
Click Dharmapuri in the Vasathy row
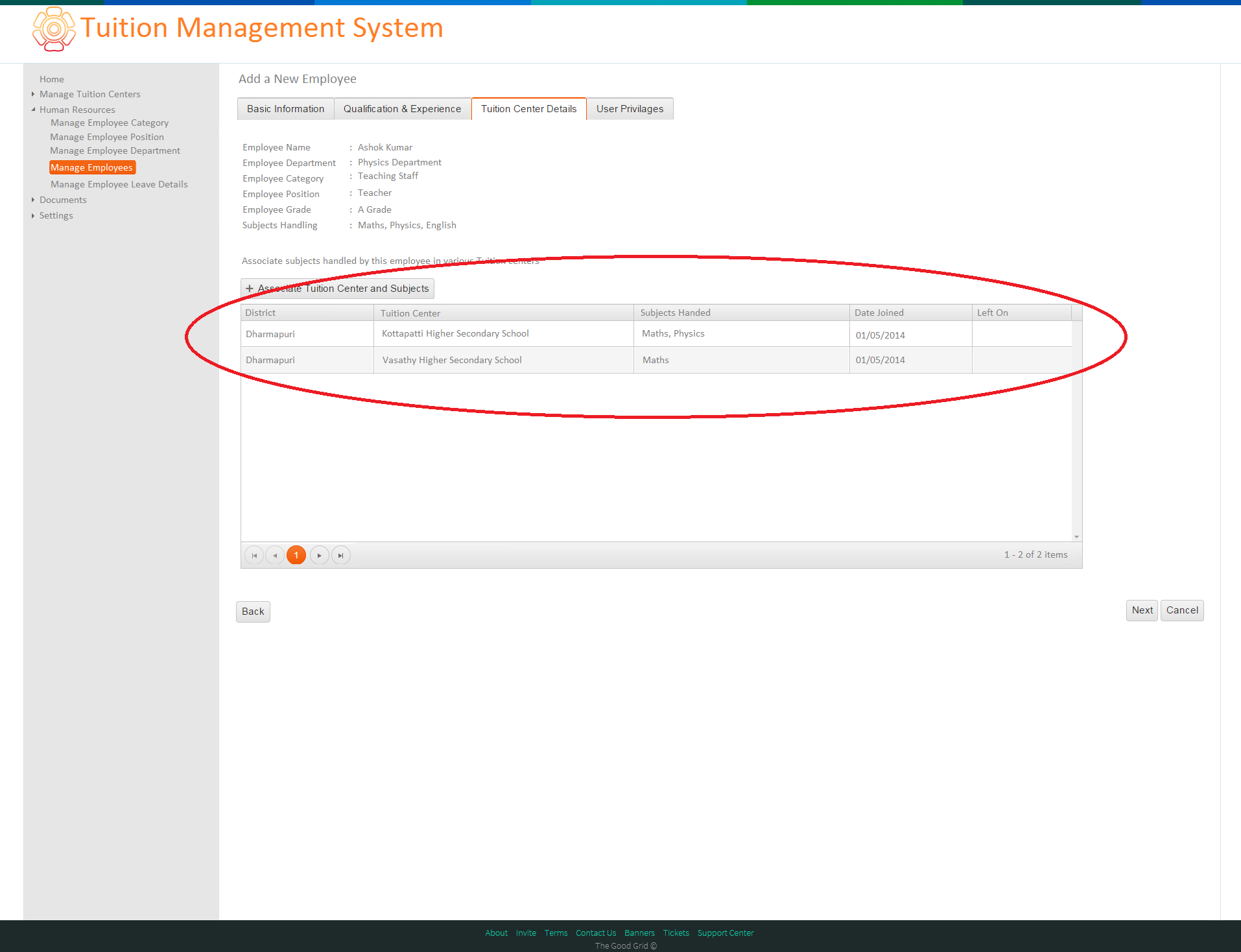coord(307,360)
